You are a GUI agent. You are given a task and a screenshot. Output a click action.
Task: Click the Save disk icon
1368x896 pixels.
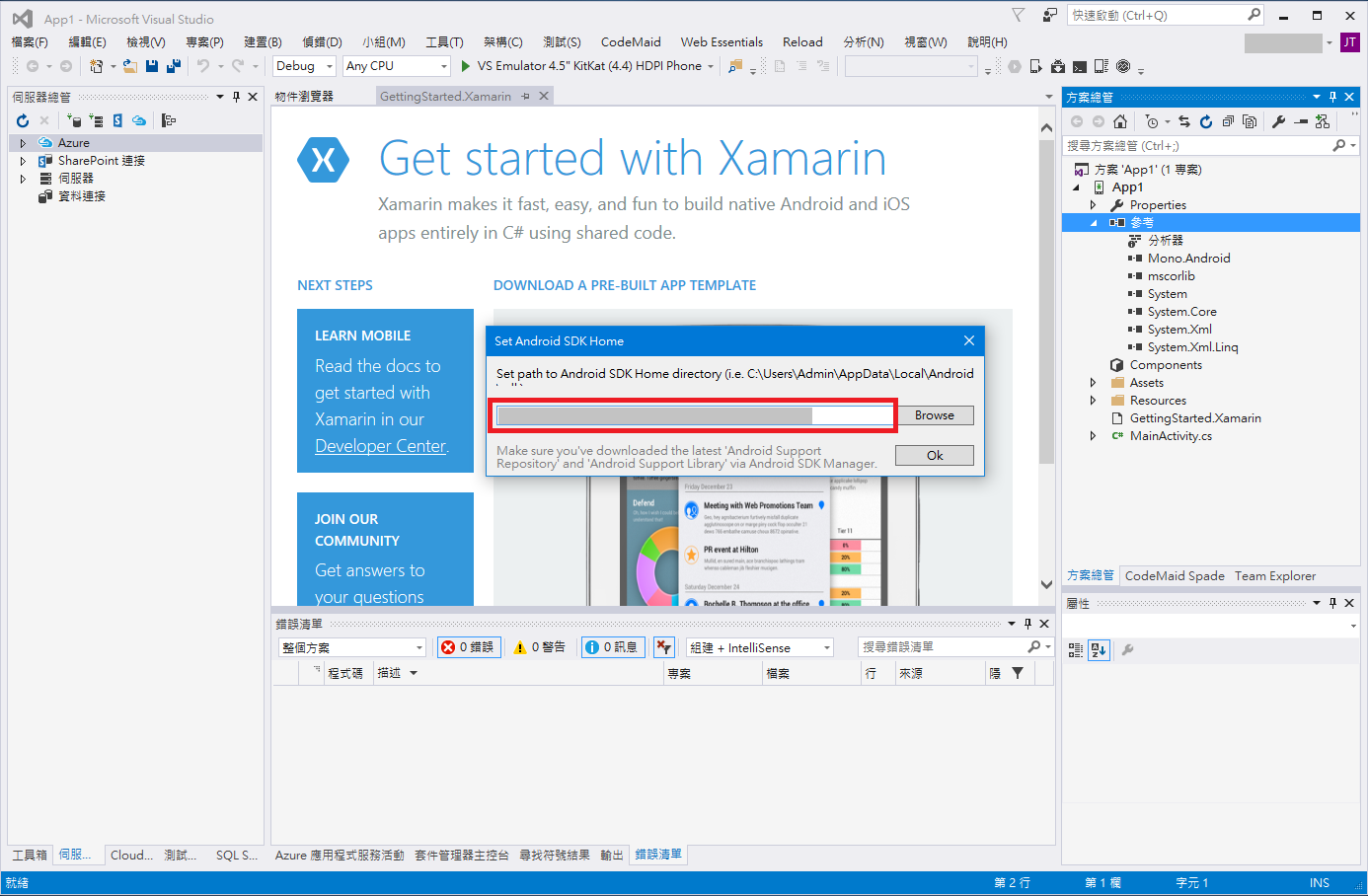coord(152,66)
